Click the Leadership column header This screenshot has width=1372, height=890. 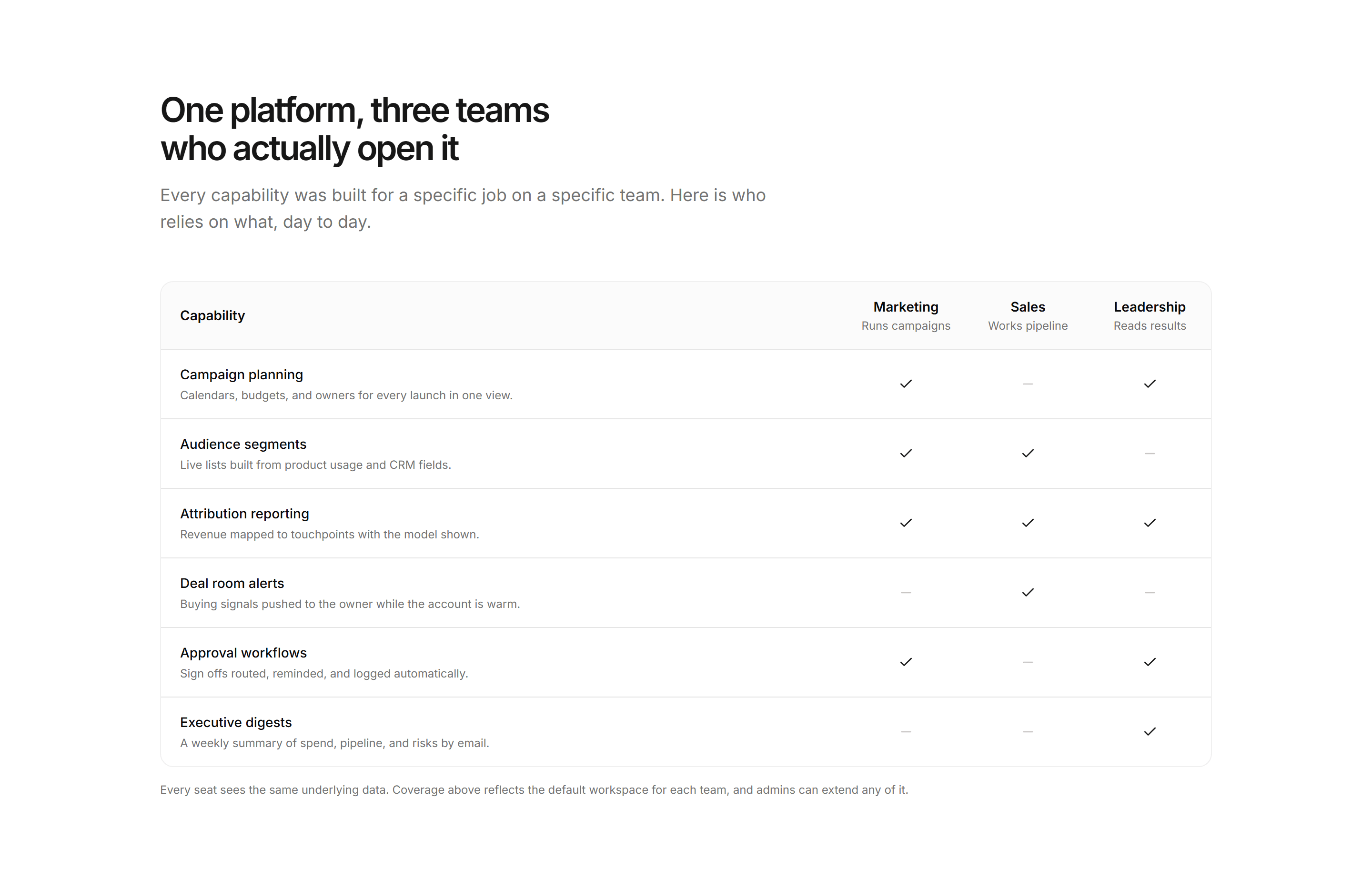(x=1150, y=307)
